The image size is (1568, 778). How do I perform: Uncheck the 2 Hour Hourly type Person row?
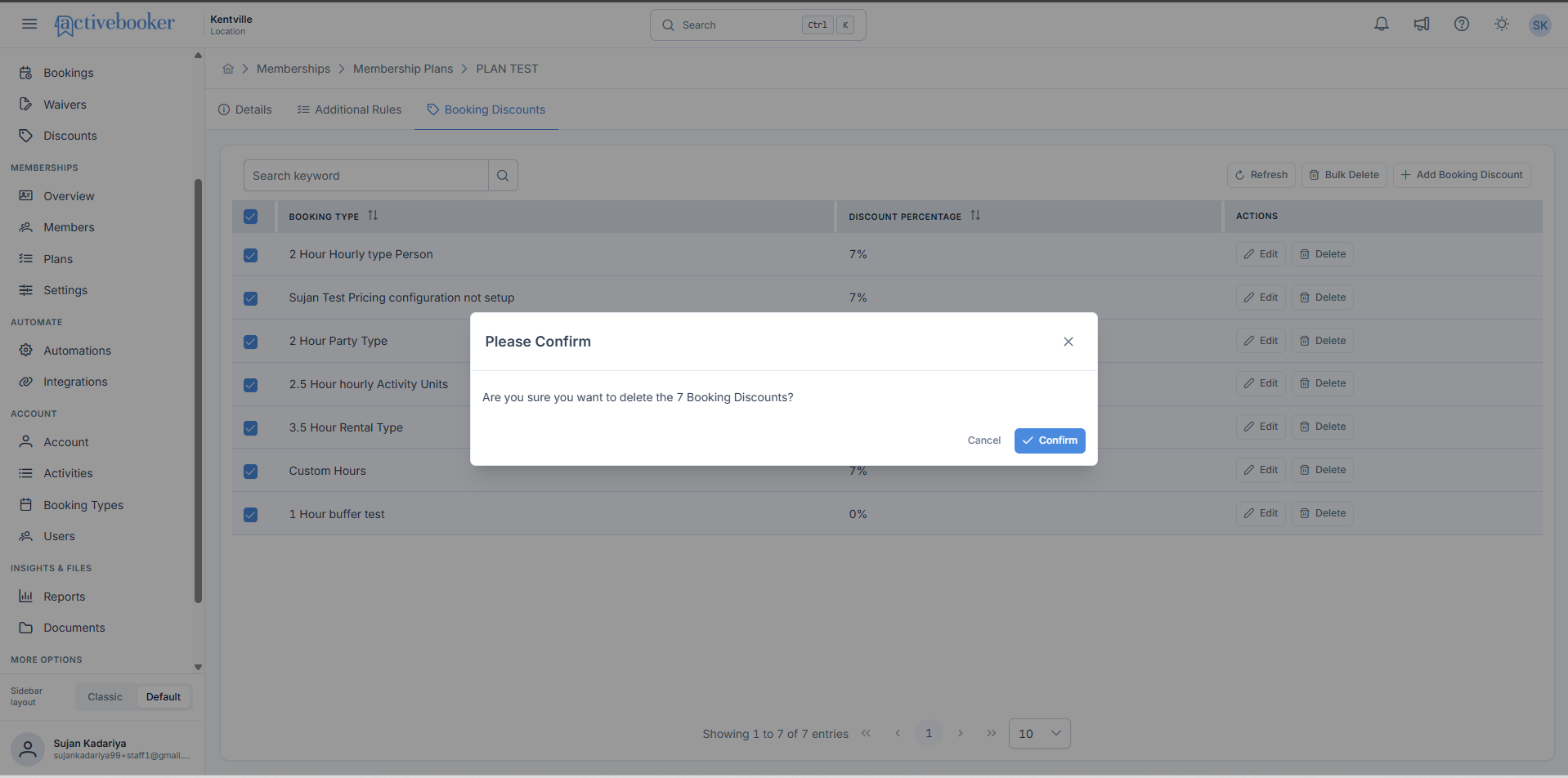tap(251, 255)
